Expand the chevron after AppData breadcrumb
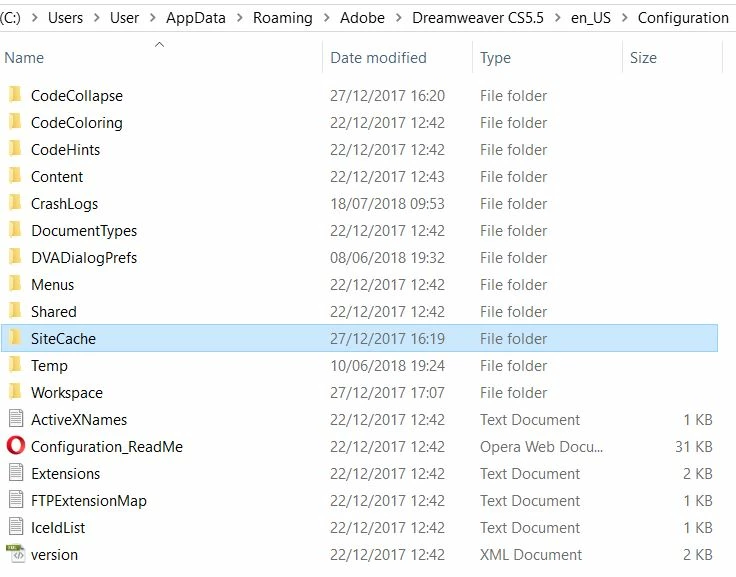The width and height of the screenshot is (736, 577). pos(239,18)
